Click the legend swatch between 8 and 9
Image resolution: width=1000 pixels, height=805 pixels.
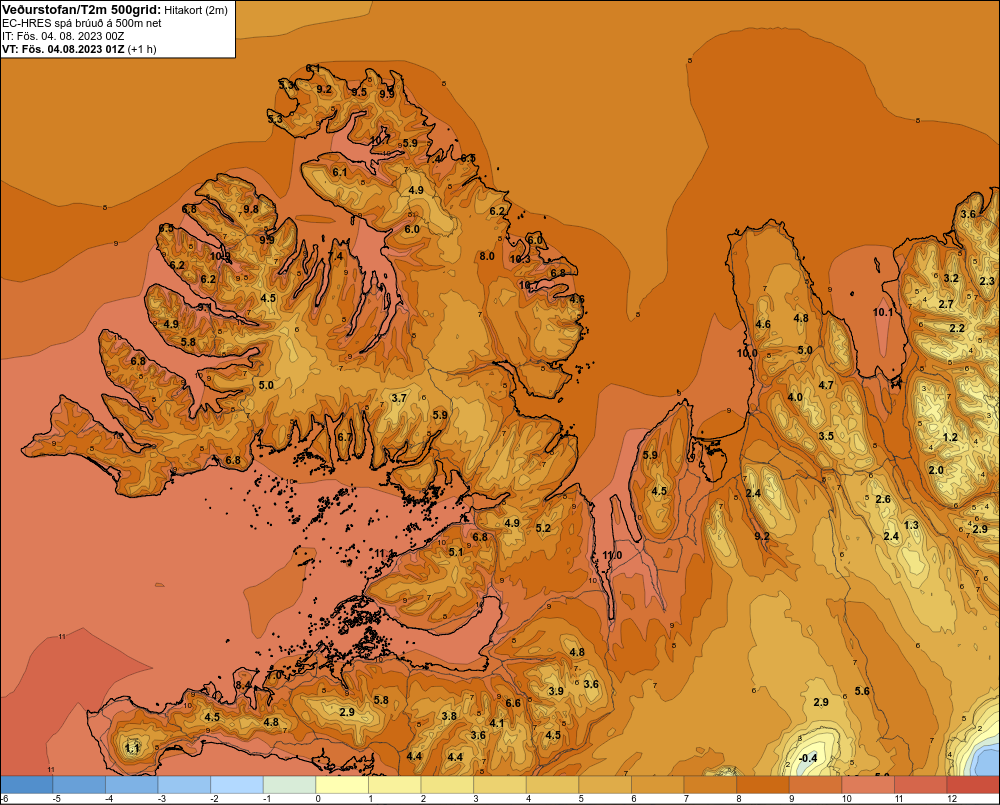click(x=763, y=785)
